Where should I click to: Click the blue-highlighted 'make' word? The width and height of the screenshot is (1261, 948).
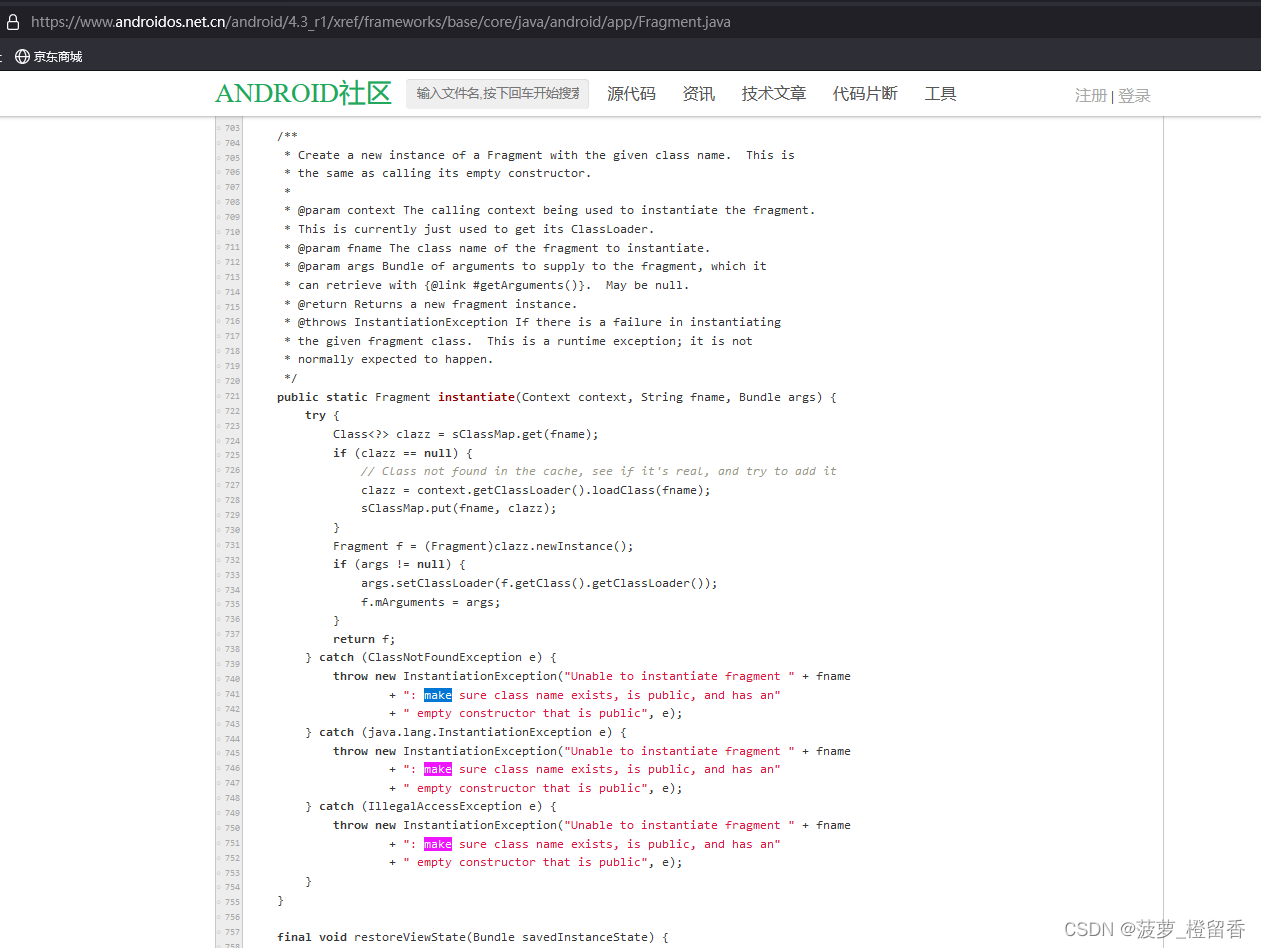(x=437, y=695)
